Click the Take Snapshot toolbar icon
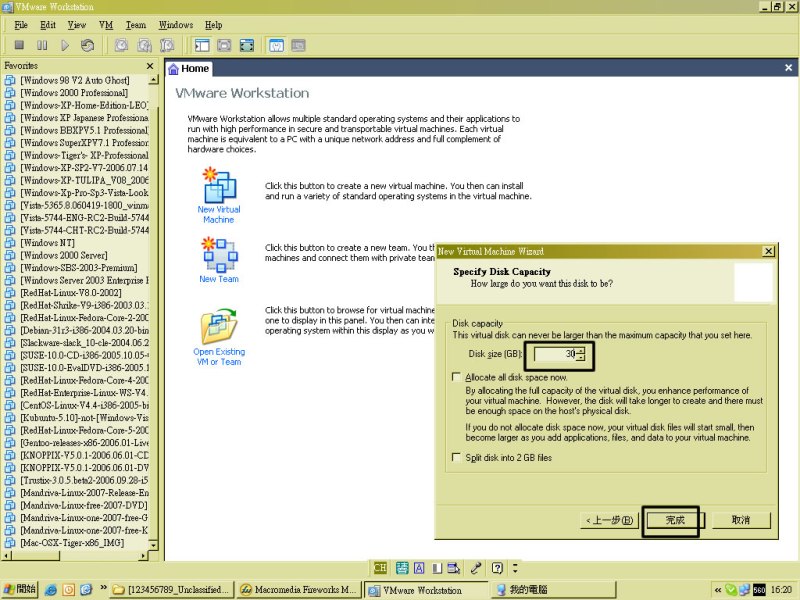 click(121, 45)
